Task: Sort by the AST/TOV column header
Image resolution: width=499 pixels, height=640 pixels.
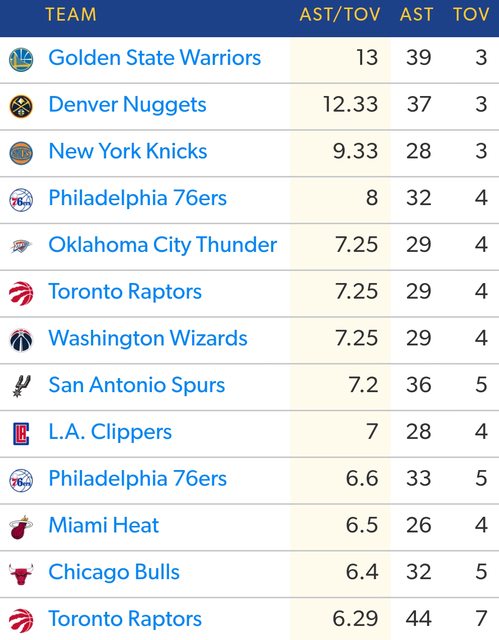Action: coord(339,15)
